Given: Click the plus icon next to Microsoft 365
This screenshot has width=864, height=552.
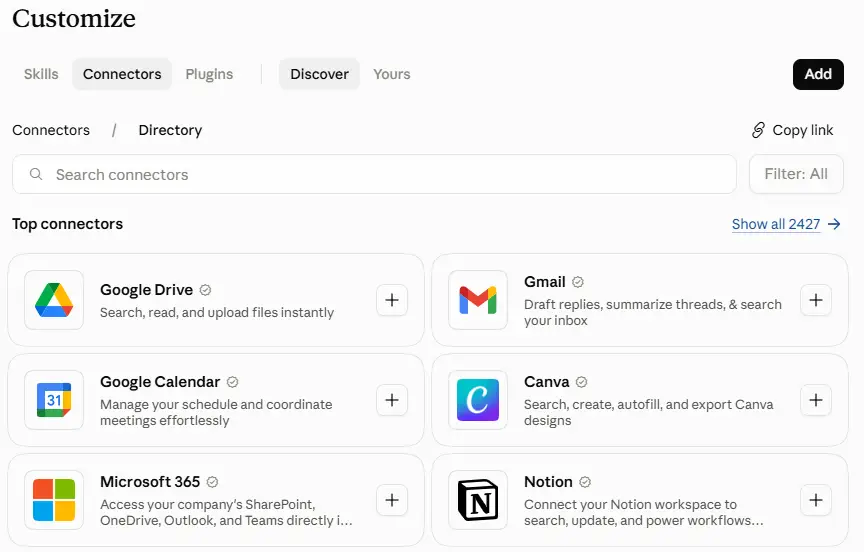Looking at the screenshot, I should click(x=392, y=500).
